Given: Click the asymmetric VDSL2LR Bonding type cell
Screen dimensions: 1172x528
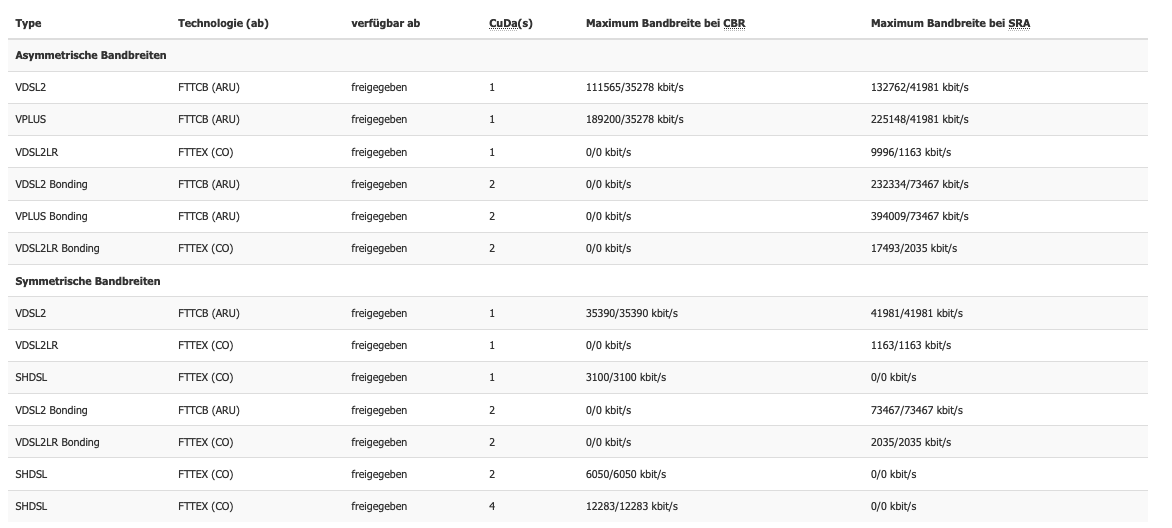Looking at the screenshot, I should click(x=57, y=248).
